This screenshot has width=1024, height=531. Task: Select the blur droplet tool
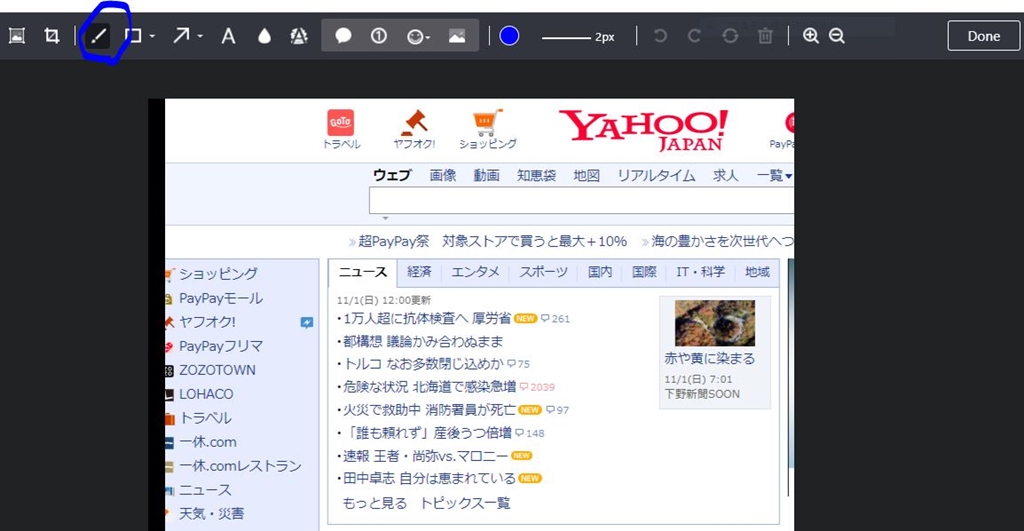coord(264,36)
